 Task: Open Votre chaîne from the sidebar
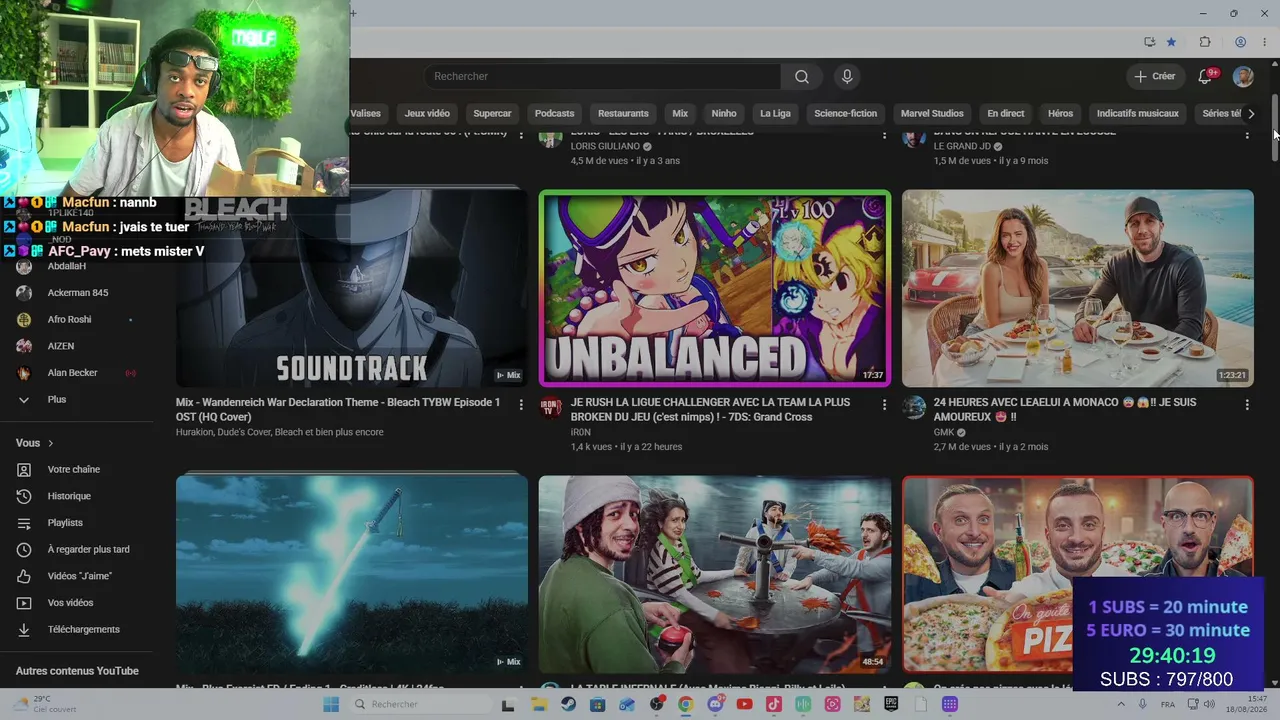[x=76, y=469]
